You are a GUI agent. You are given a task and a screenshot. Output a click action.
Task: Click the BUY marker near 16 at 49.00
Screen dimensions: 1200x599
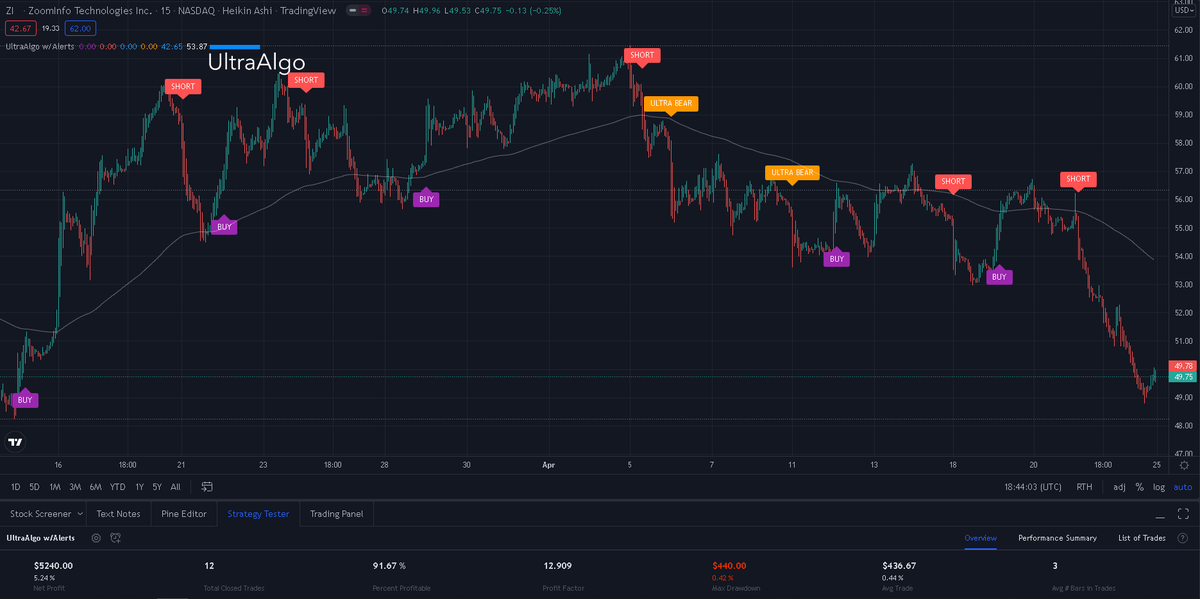coord(25,400)
